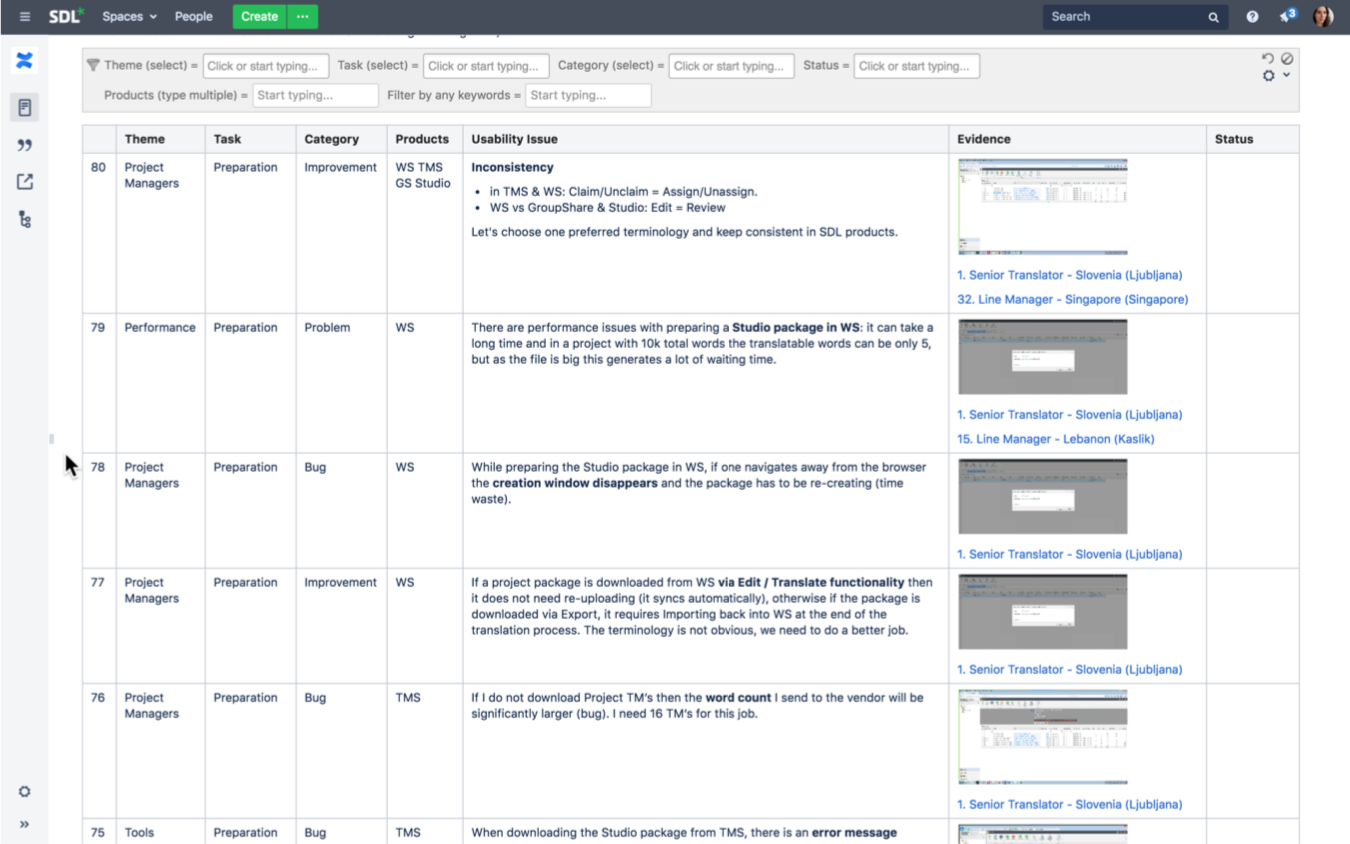Open '32. Line Manager - Singapore' link
Viewport: 1350px width, 844px height.
(x=1072, y=299)
